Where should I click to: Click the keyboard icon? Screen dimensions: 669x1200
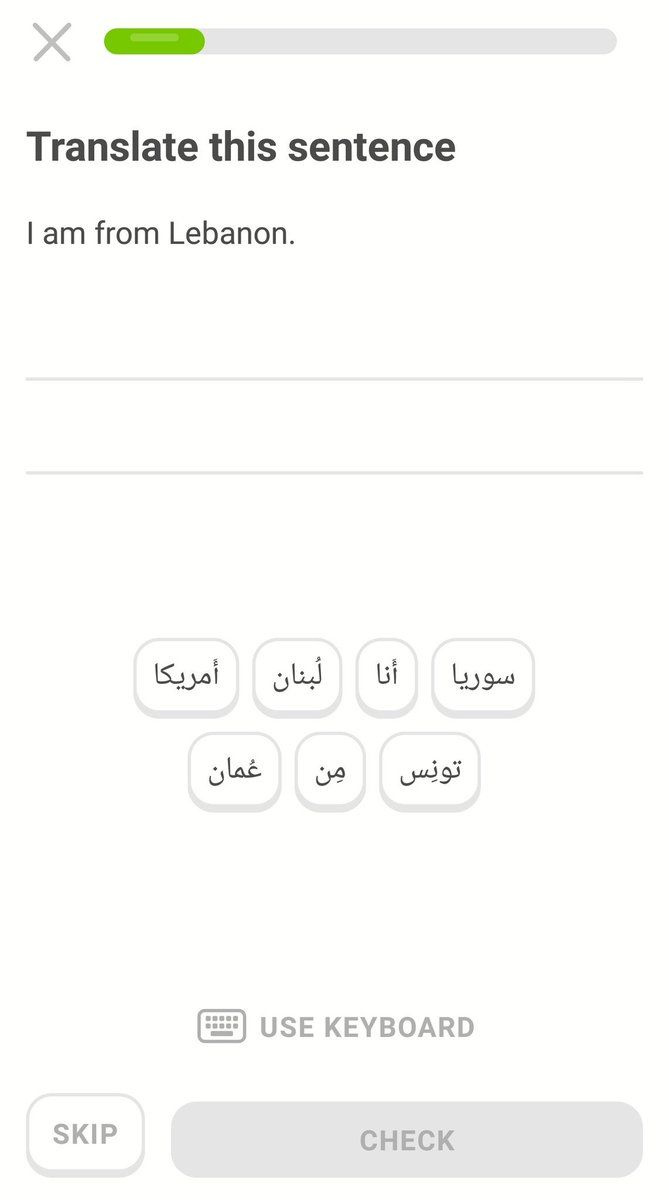click(x=221, y=1026)
